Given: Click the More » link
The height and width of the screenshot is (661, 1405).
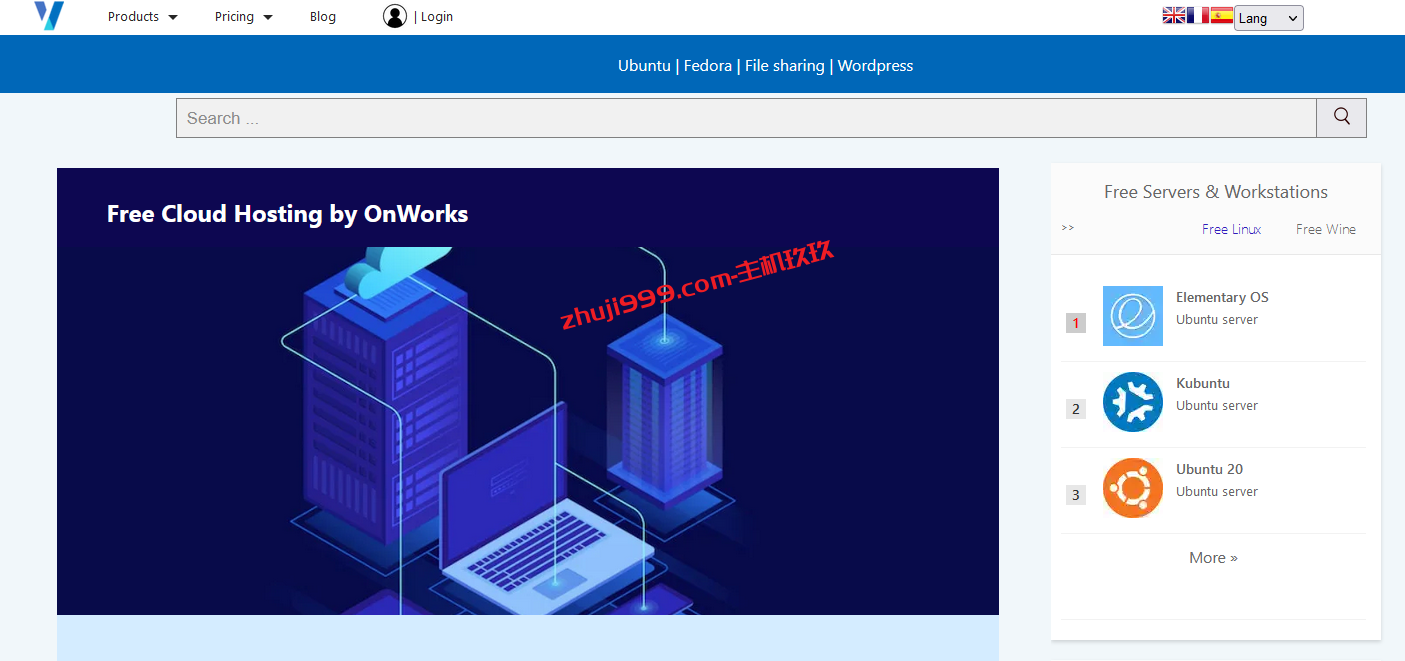Looking at the screenshot, I should 1213,558.
